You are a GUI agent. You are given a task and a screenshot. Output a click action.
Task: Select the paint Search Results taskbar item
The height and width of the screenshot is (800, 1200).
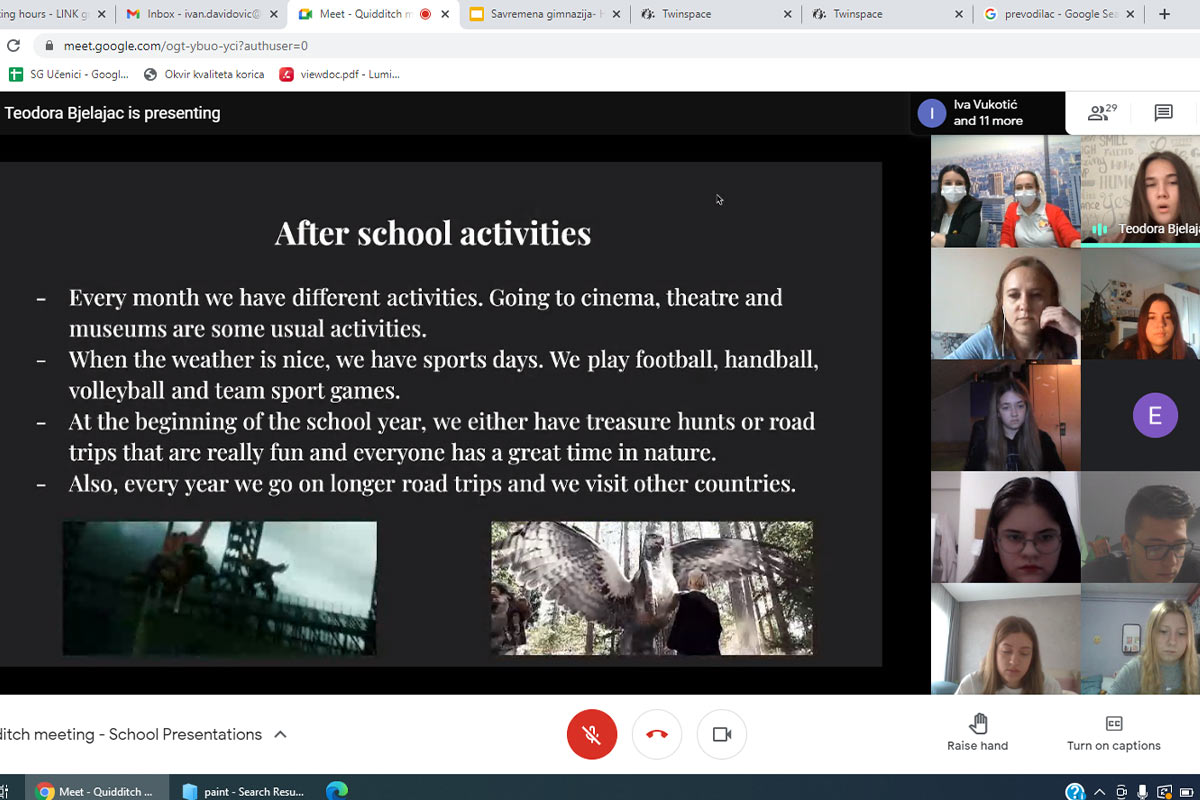(x=243, y=791)
